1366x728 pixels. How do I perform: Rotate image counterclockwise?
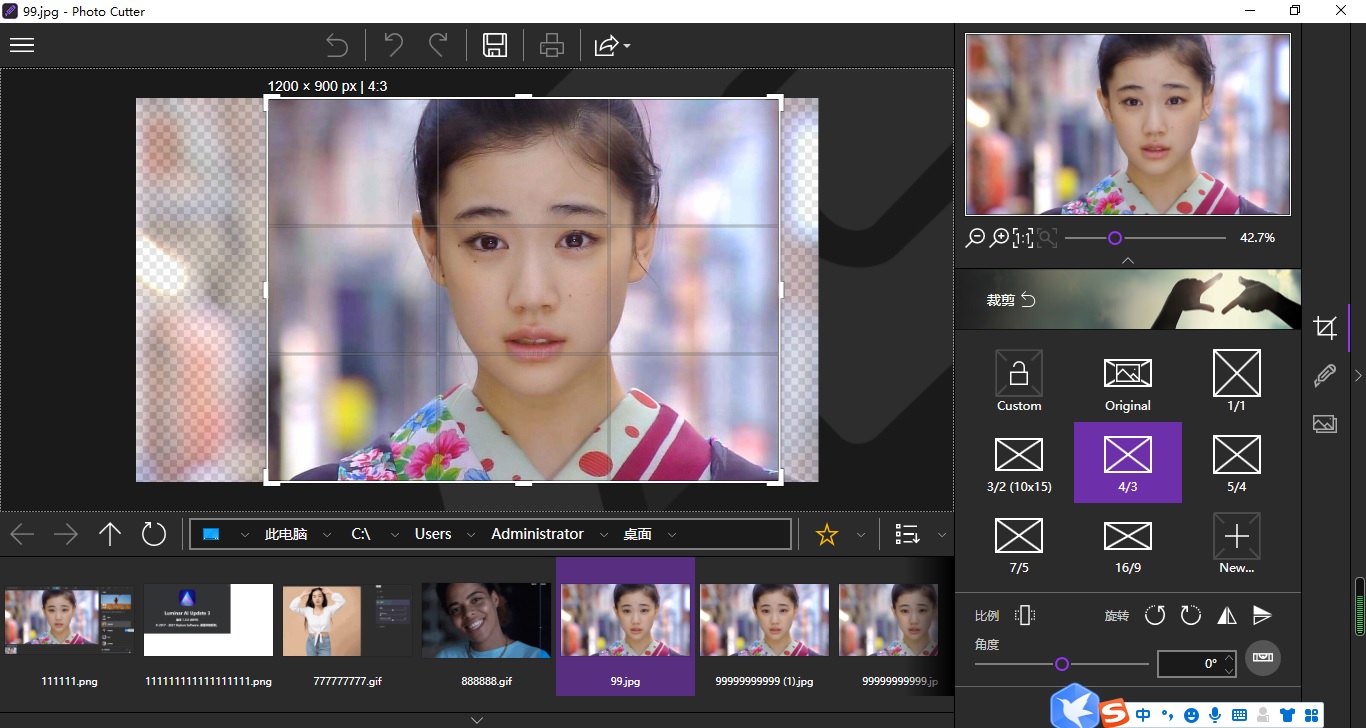[1155, 615]
